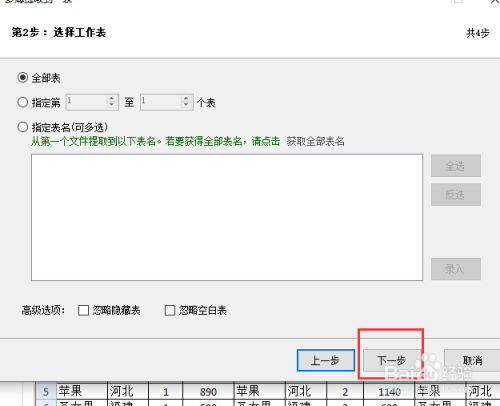Click first 河北 cell in row 5
This screenshot has width=500, height=406.
point(128,391)
